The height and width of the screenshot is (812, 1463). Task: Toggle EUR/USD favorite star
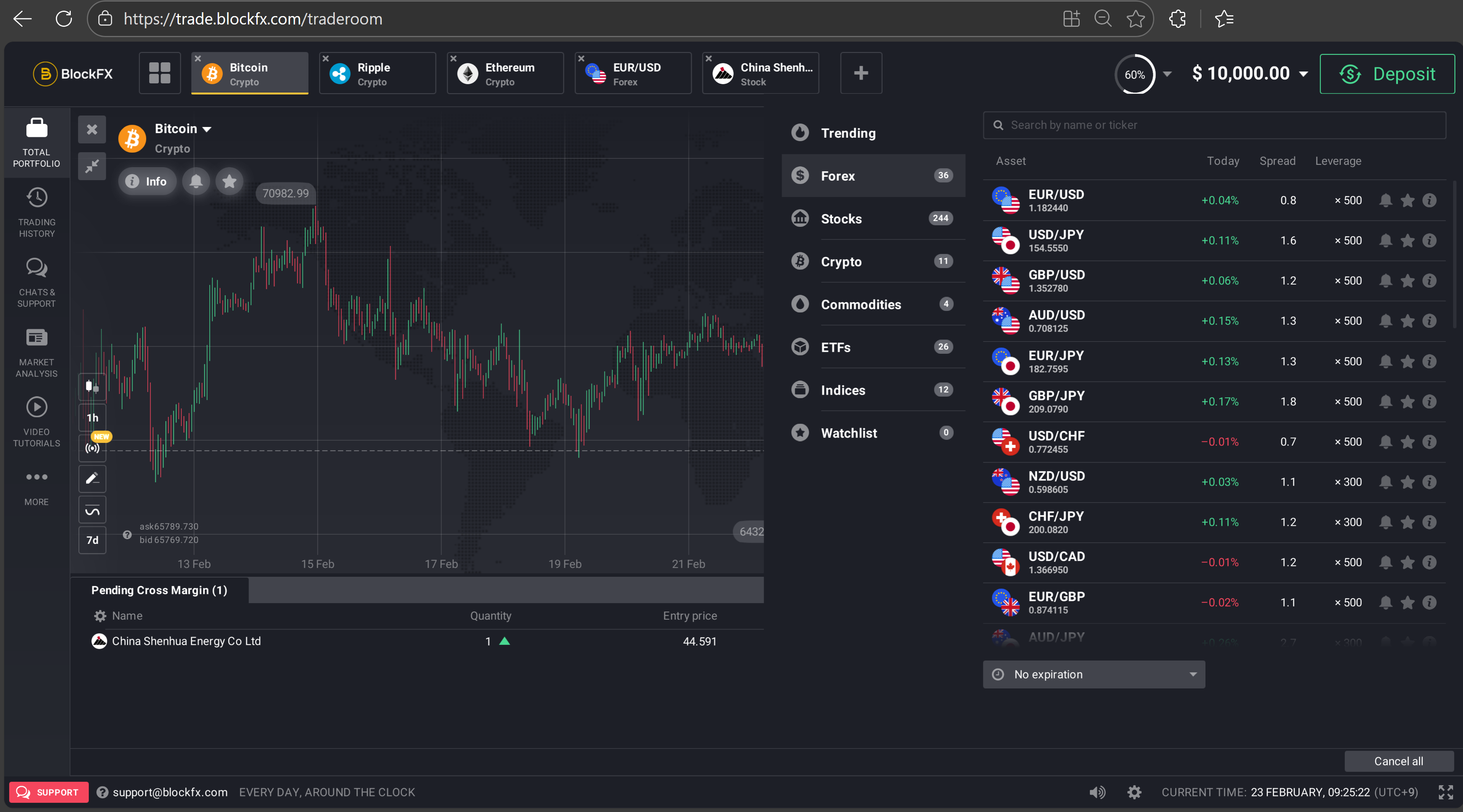click(x=1408, y=200)
